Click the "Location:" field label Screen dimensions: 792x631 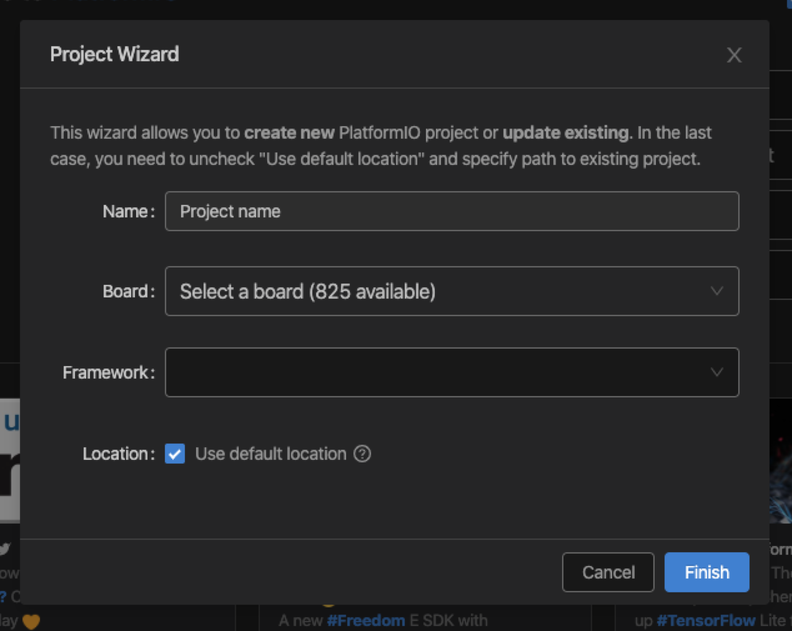point(118,454)
